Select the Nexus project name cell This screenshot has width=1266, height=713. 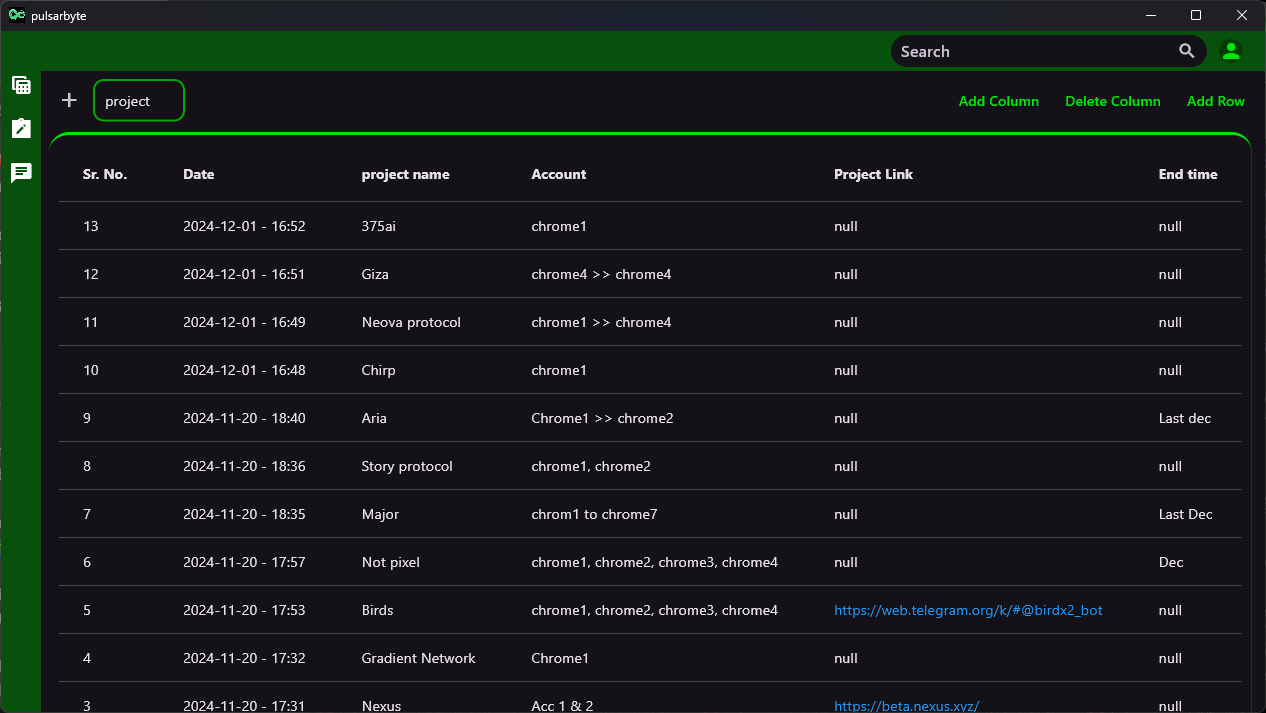coord(381,706)
